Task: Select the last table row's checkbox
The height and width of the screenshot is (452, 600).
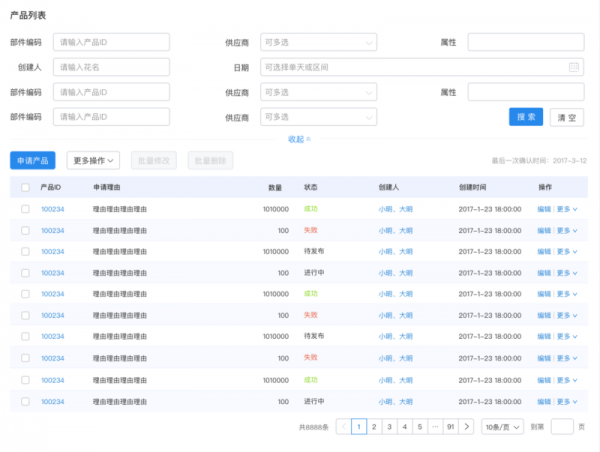Action: [x=25, y=402]
